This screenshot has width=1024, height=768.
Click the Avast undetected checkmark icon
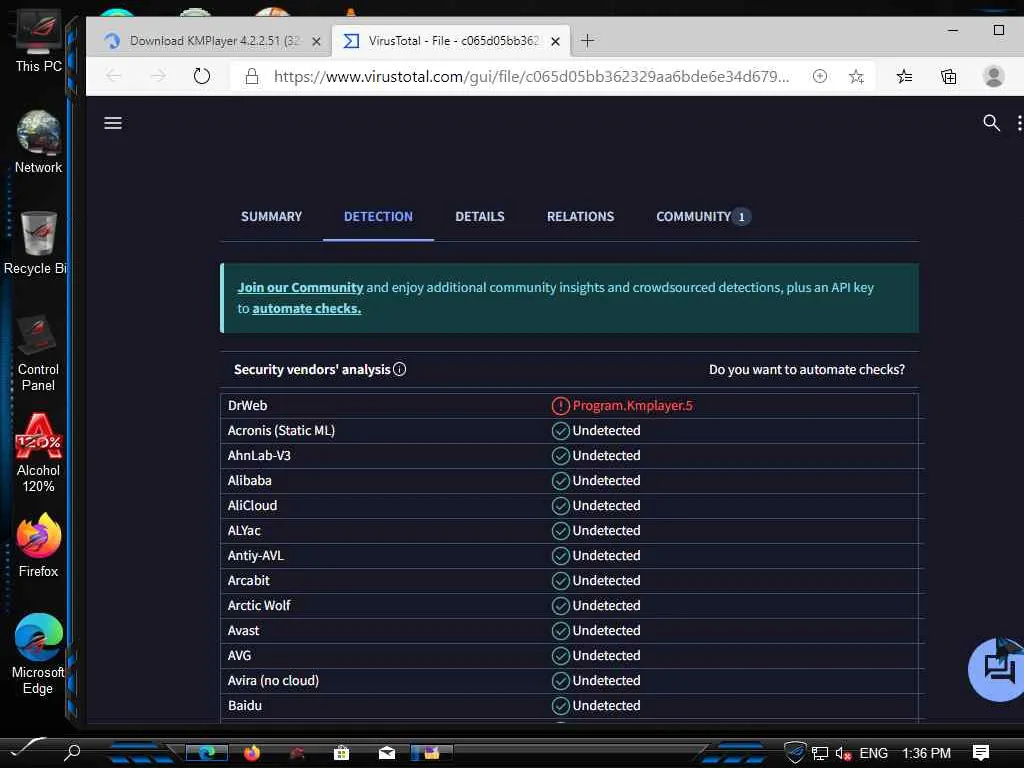560,631
